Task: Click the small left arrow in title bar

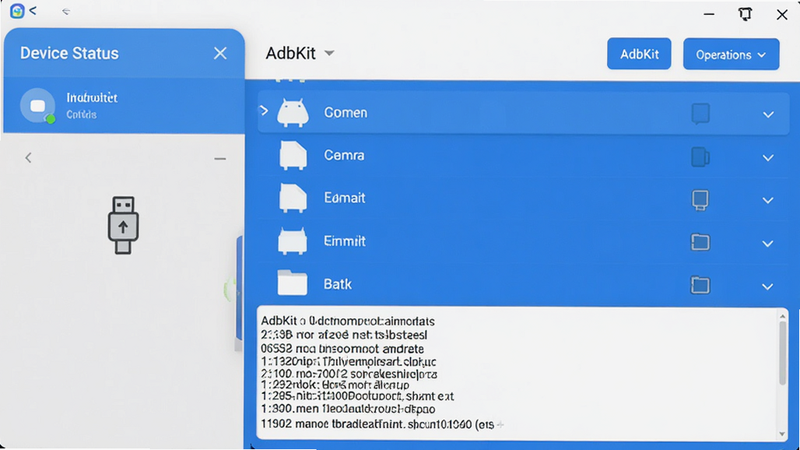Action: pyautogui.click(x=66, y=11)
